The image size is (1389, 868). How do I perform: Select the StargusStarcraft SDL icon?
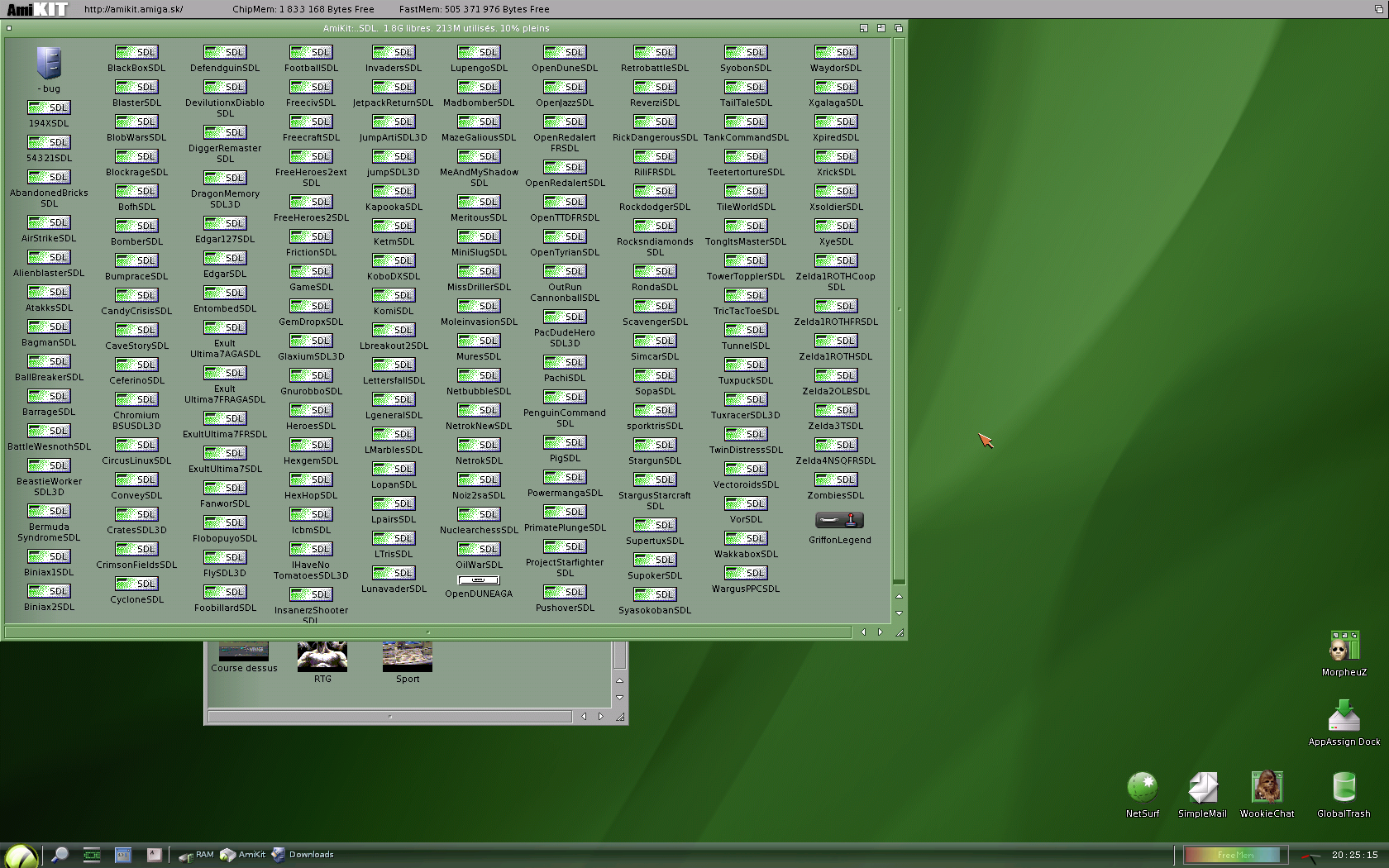click(655, 479)
